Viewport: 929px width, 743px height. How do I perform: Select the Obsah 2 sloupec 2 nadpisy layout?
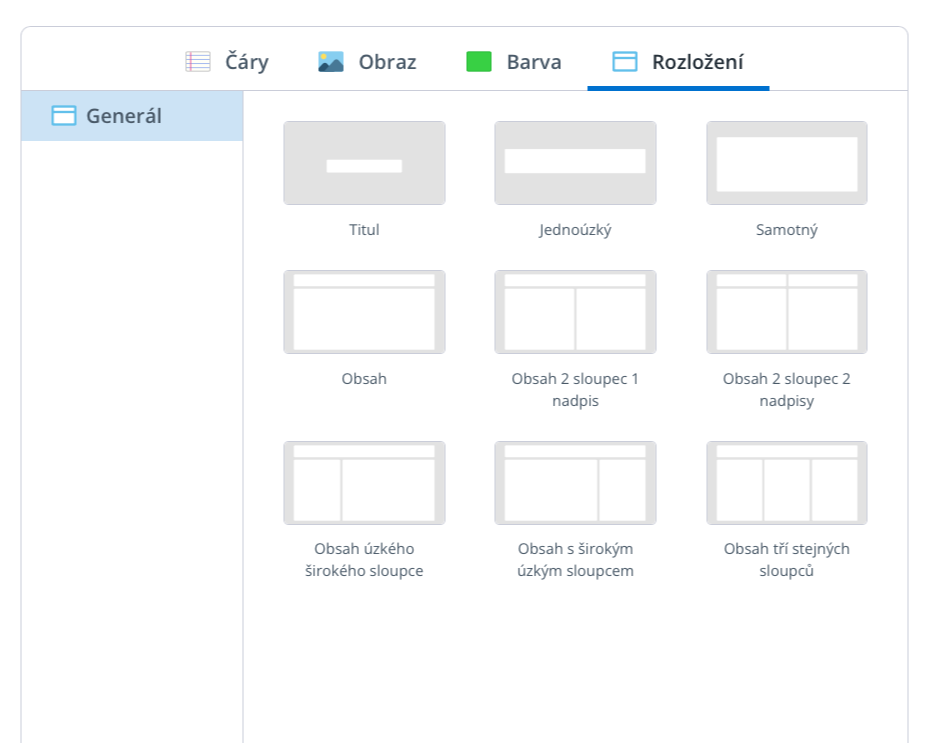tap(786, 312)
